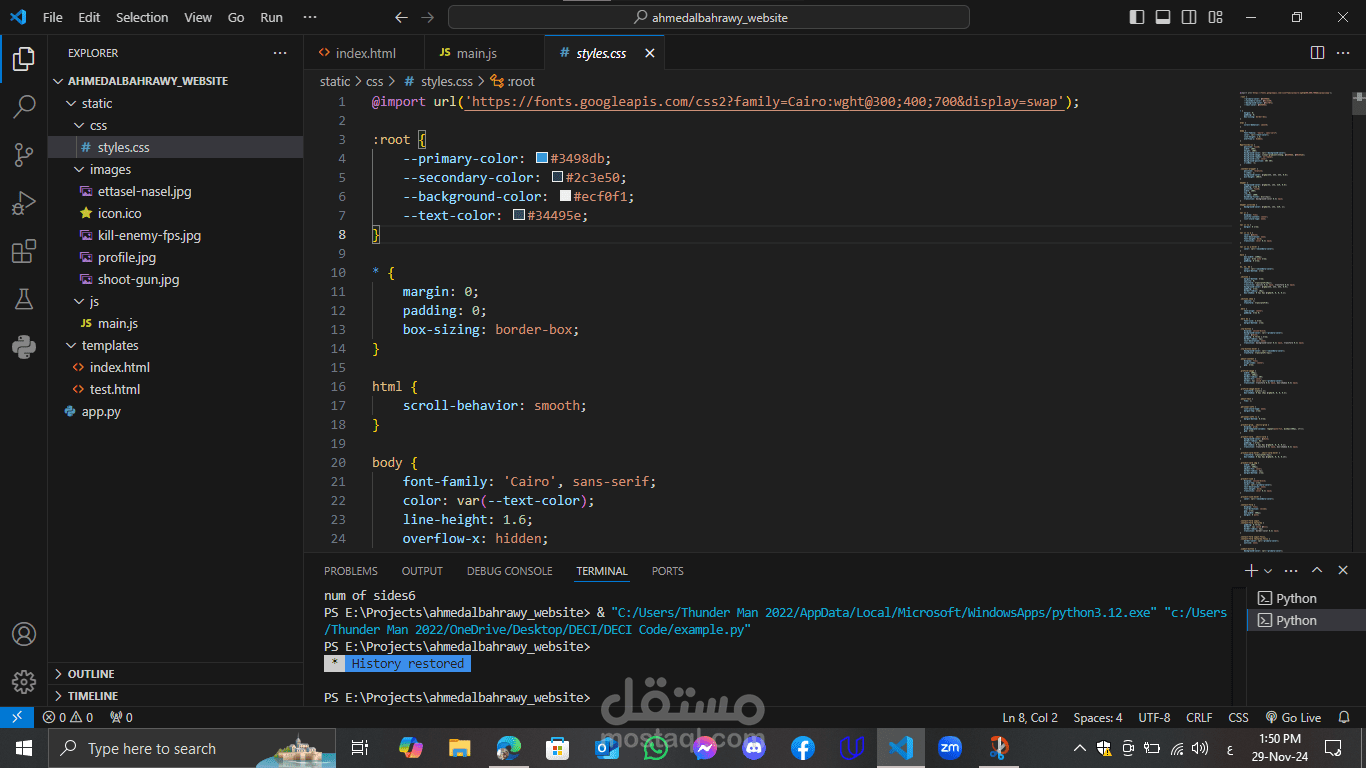Click the remote window status icon
This screenshot has width=1366, height=768.
tap(17, 717)
